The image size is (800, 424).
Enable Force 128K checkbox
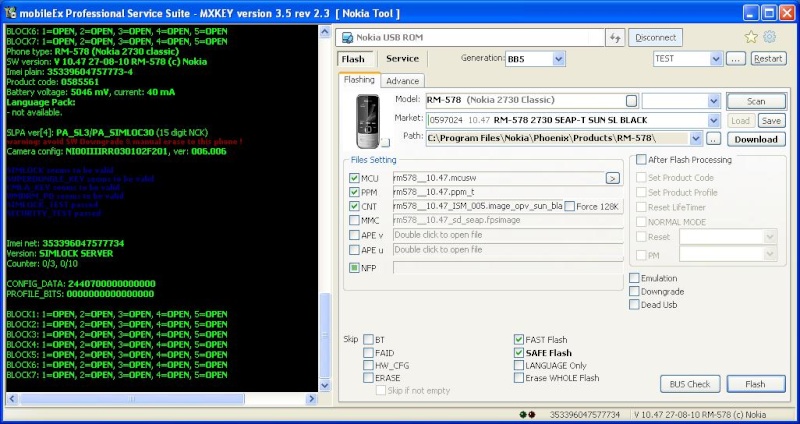click(x=569, y=206)
